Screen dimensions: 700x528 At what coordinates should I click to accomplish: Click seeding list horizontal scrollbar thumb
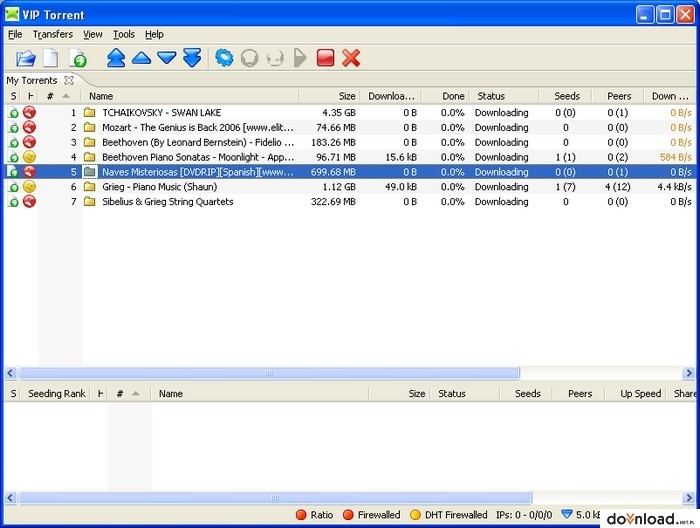tap(275, 497)
